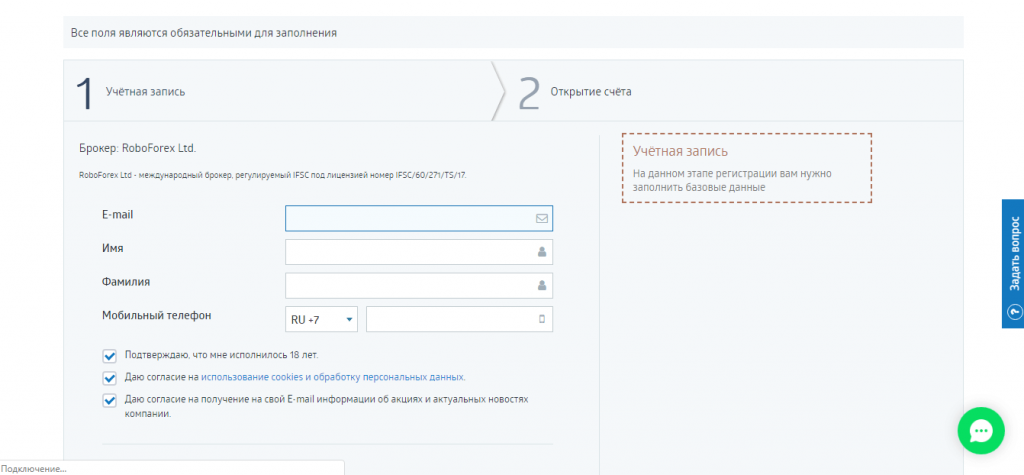Focus the E-mail input field
The width and height of the screenshot is (1024, 475).
point(419,218)
